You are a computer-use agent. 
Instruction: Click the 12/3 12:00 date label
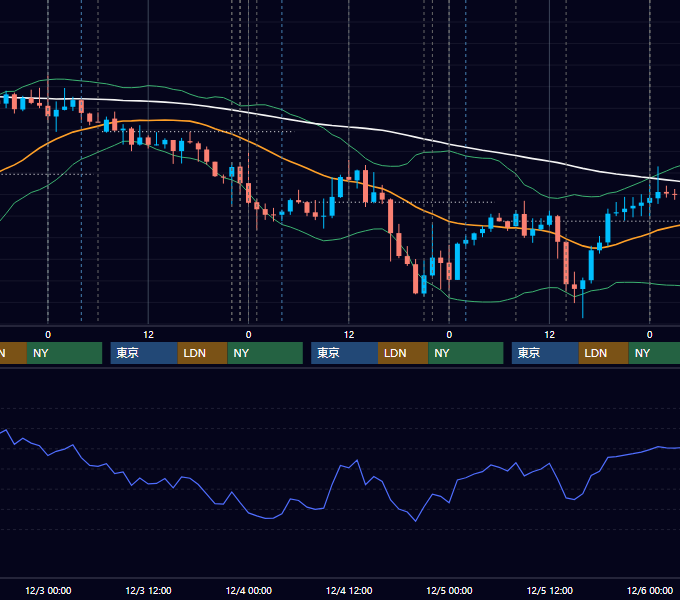[148, 590]
